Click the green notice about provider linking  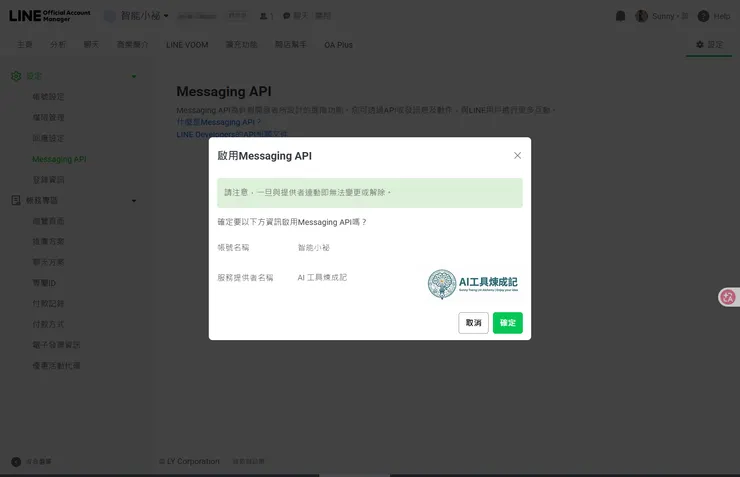click(370, 192)
